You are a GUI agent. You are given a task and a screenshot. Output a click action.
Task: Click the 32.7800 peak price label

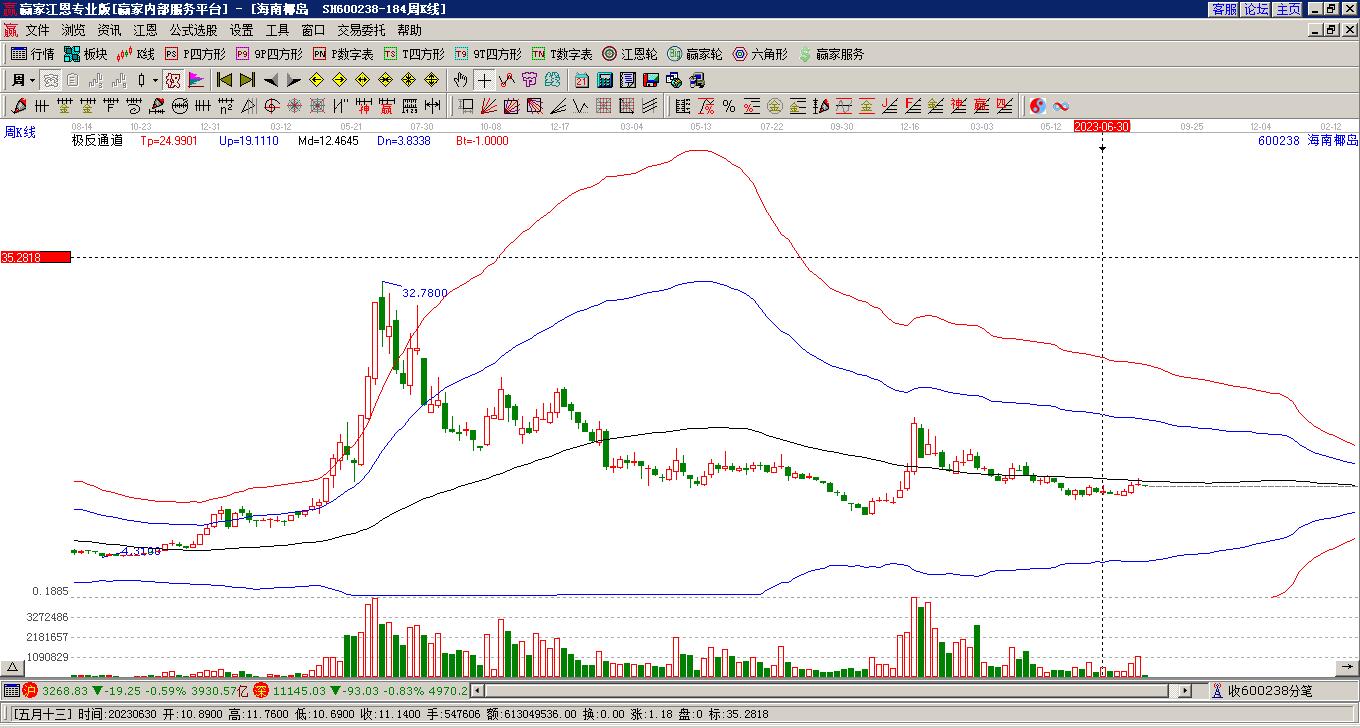tap(425, 293)
